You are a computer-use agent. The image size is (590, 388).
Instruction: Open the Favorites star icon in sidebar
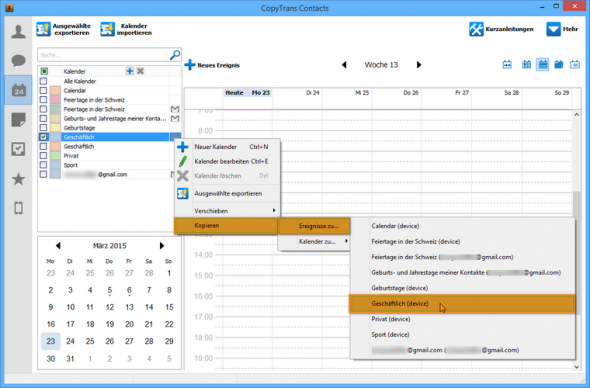coord(18,179)
